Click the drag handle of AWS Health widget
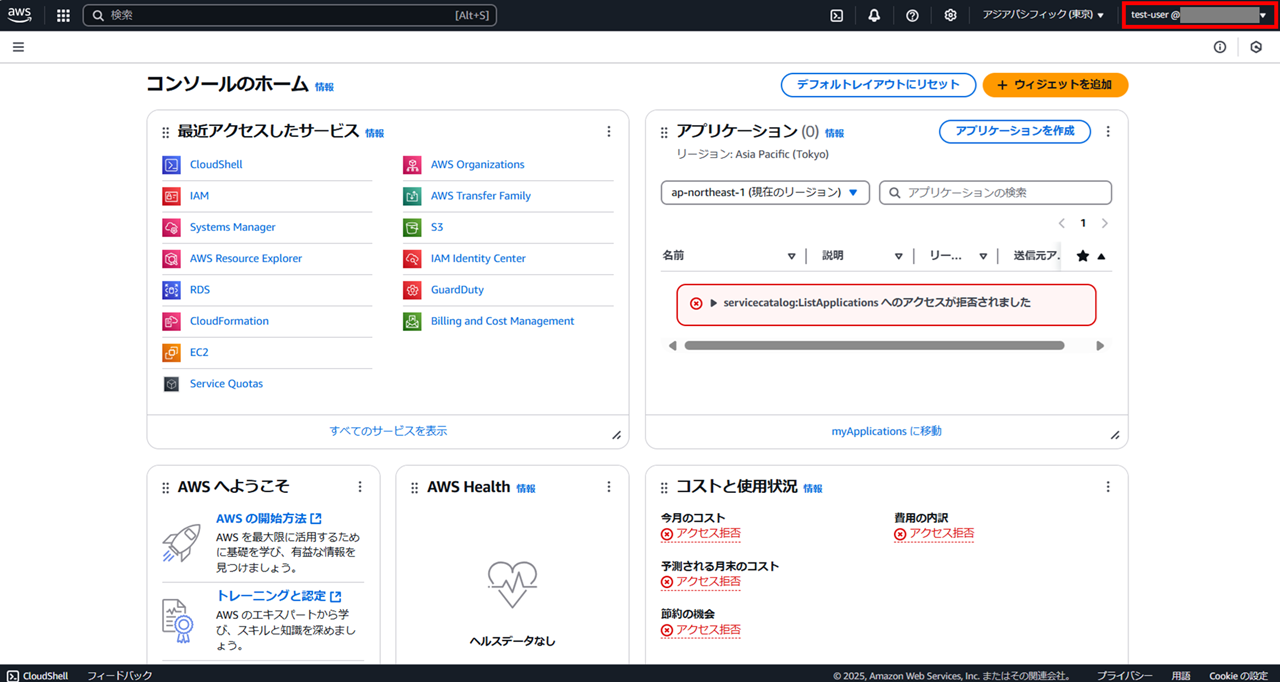 tap(415, 488)
